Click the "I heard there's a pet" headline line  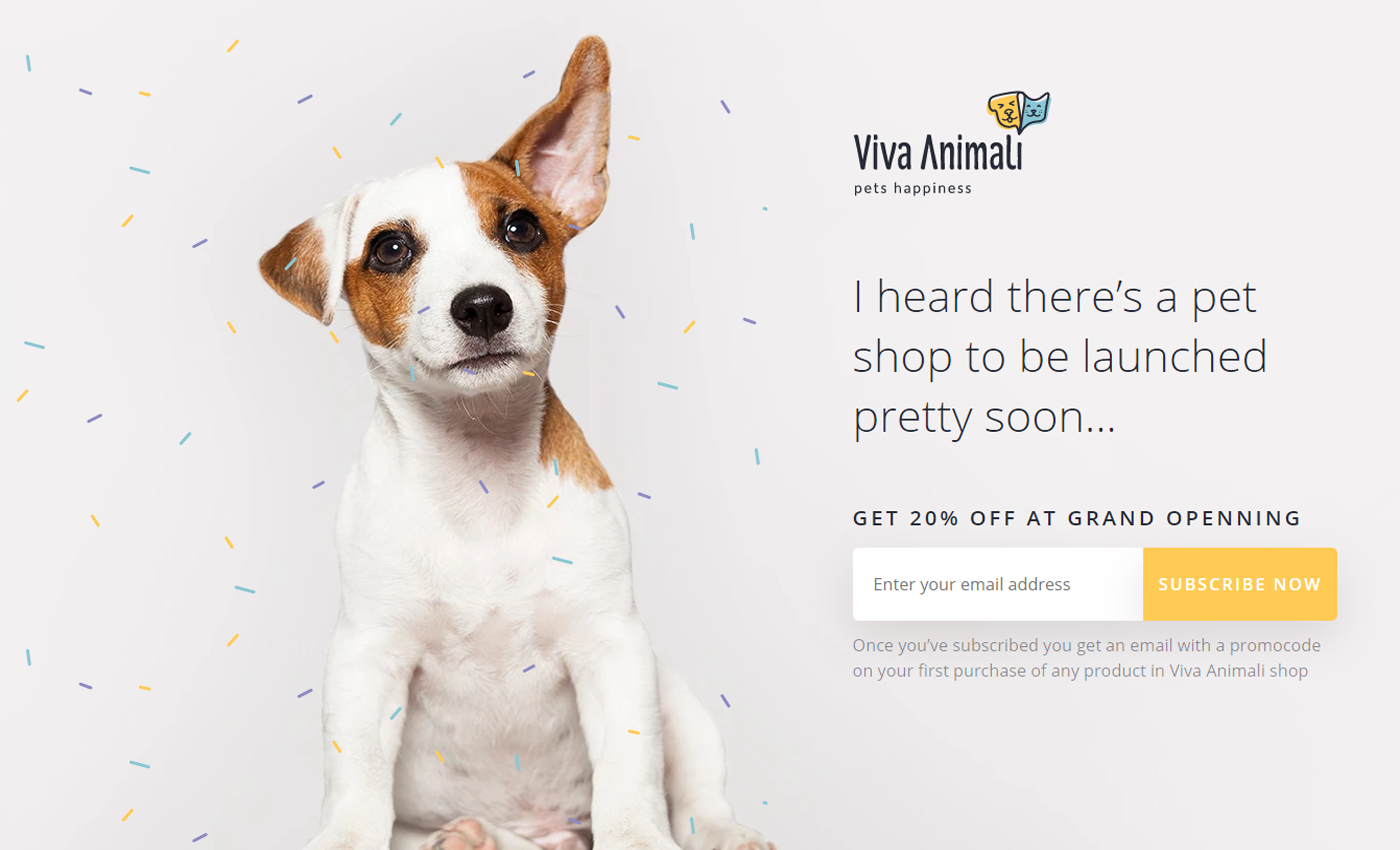pyautogui.click(x=1055, y=298)
